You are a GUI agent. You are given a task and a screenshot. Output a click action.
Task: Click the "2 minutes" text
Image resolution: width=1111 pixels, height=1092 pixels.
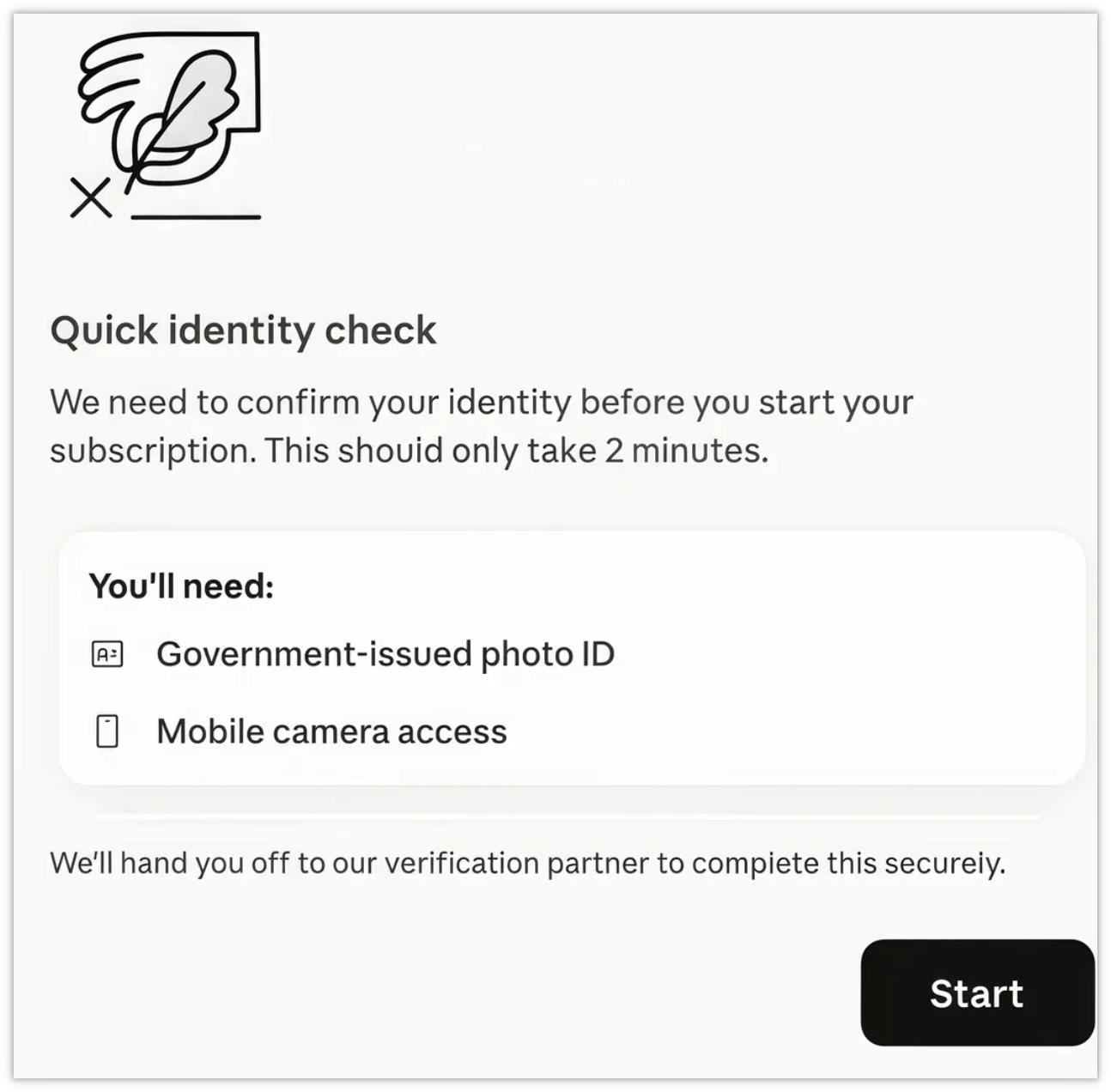tap(685, 451)
